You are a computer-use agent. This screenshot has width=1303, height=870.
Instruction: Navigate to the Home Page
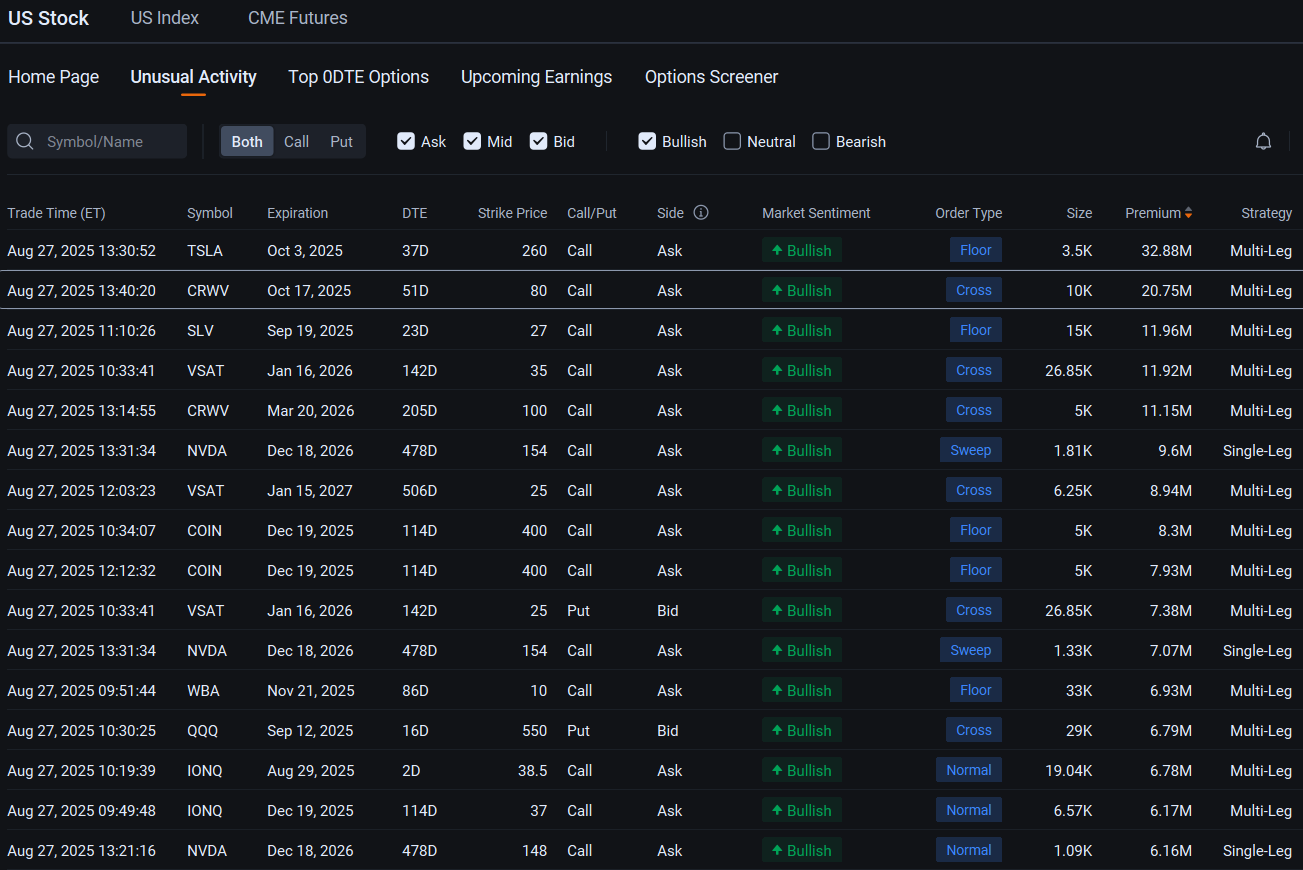tap(53, 76)
